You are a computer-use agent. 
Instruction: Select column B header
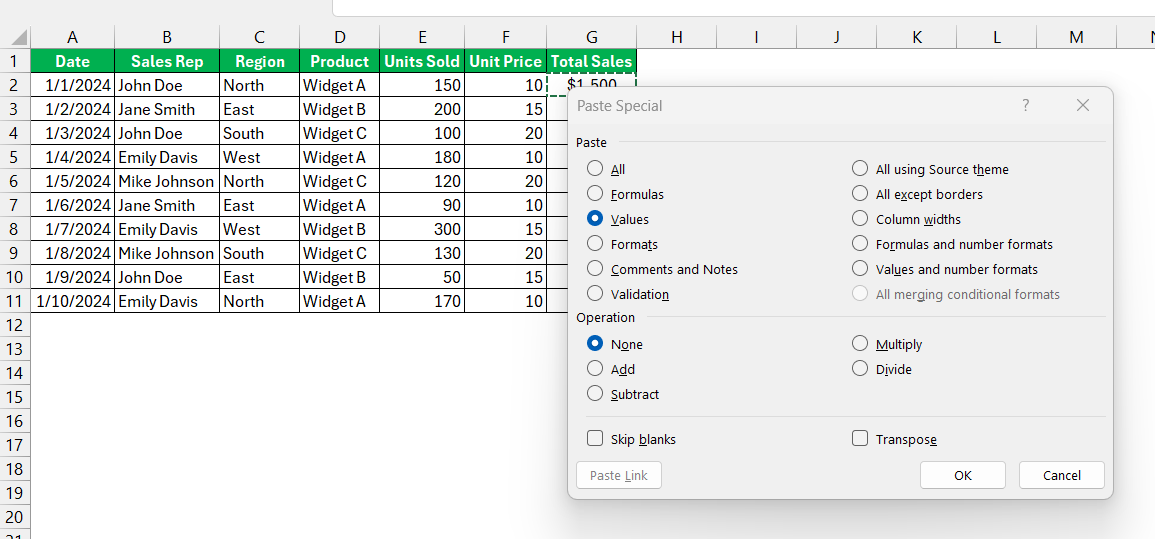(167, 37)
